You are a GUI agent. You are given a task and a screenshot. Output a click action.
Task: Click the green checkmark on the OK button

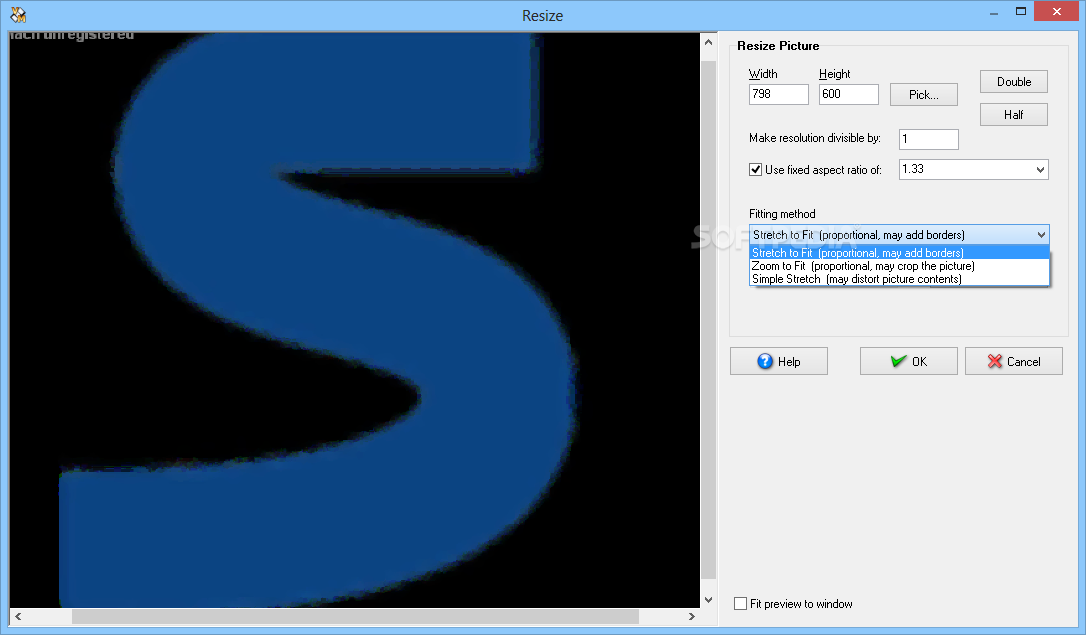898,361
